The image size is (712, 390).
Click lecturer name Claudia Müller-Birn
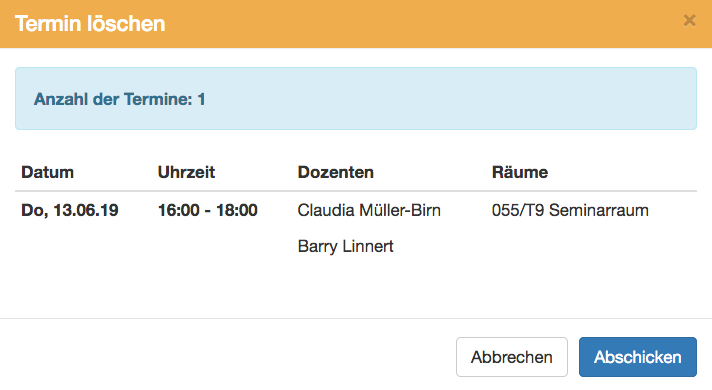pyautogui.click(x=369, y=210)
